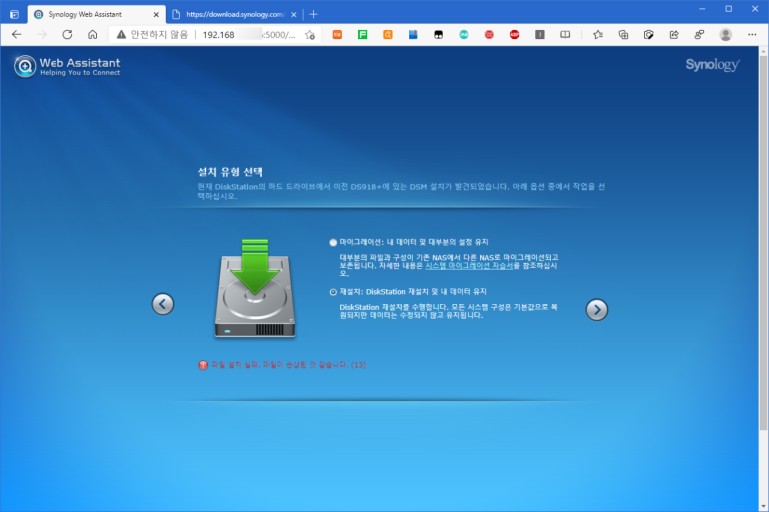Open a new browser tab

pyautogui.click(x=313, y=14)
